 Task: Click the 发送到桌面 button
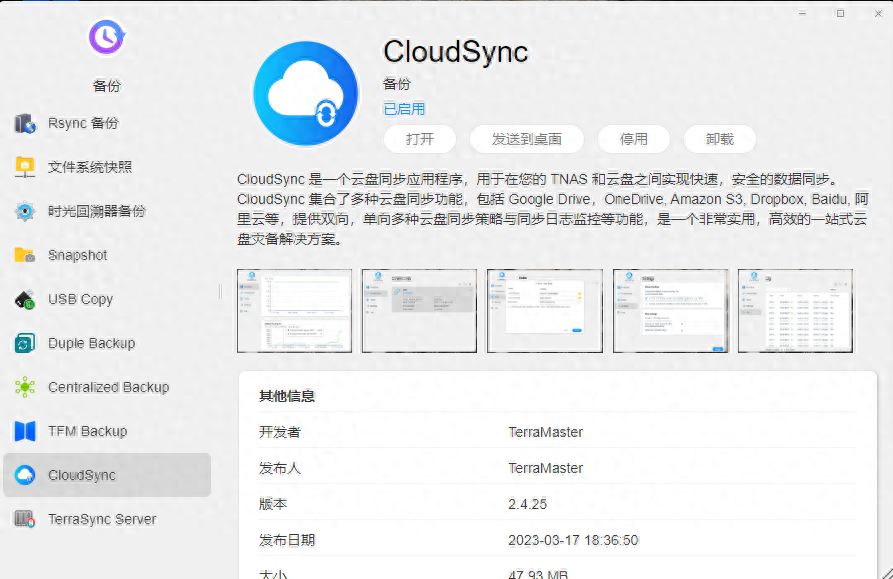pos(527,139)
